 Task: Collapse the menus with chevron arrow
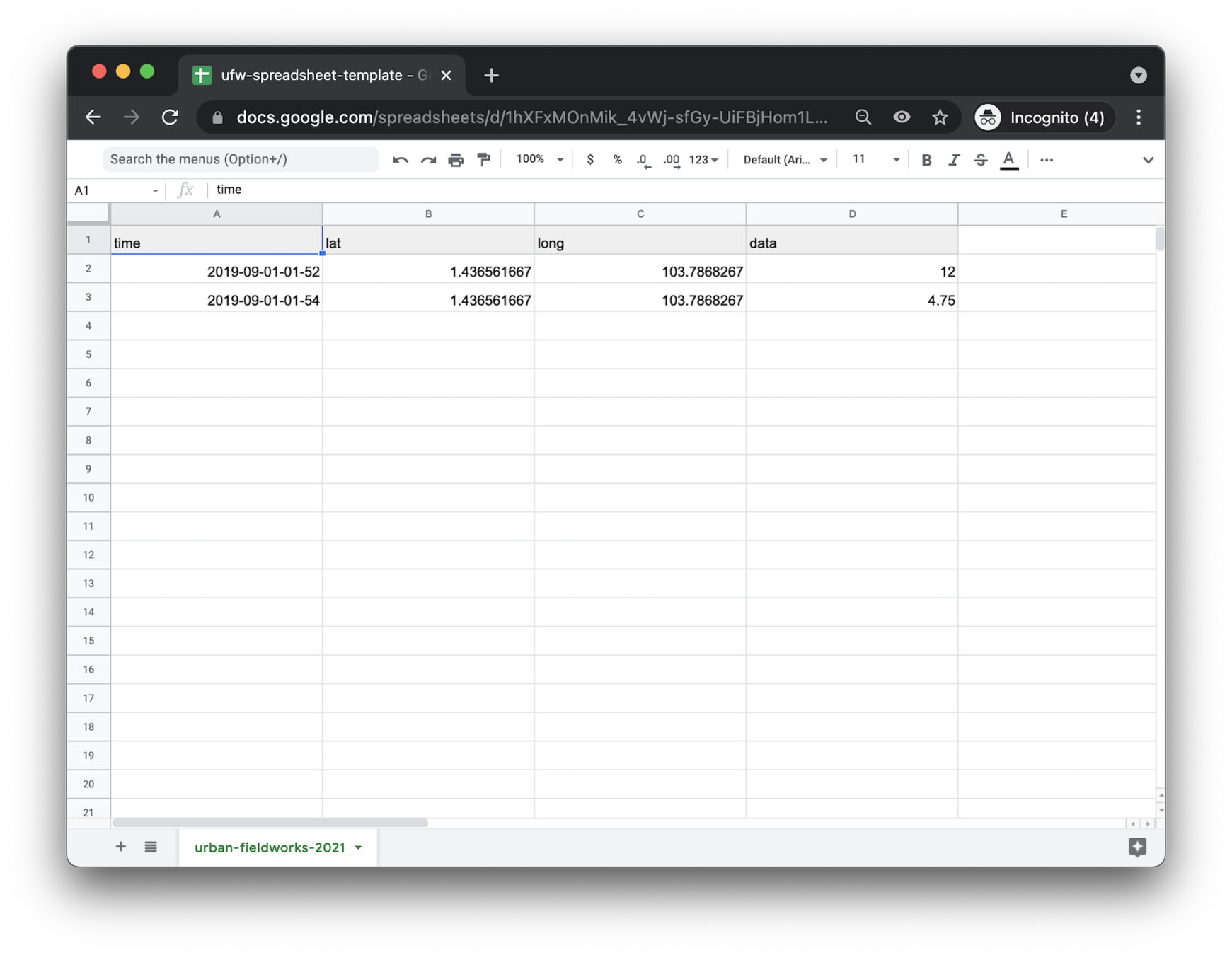tap(1148, 161)
